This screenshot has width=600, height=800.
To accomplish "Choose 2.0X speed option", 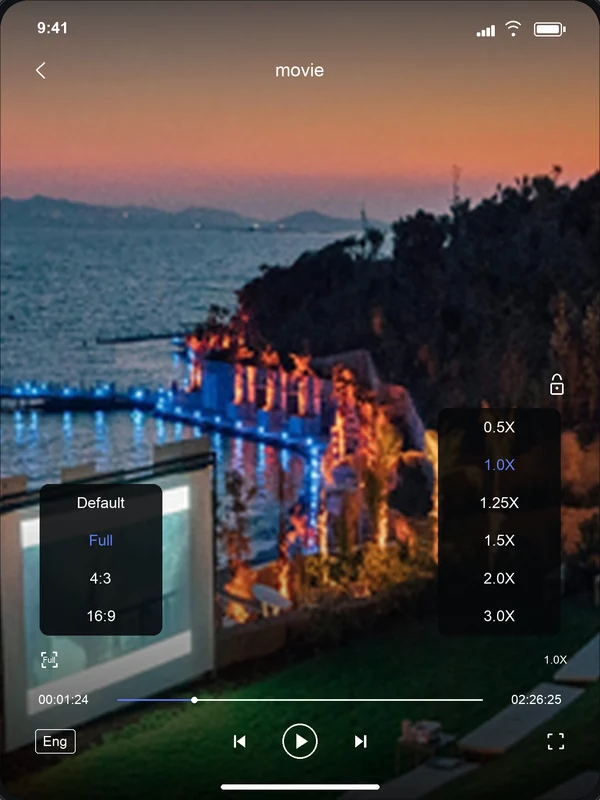I will click(499, 578).
